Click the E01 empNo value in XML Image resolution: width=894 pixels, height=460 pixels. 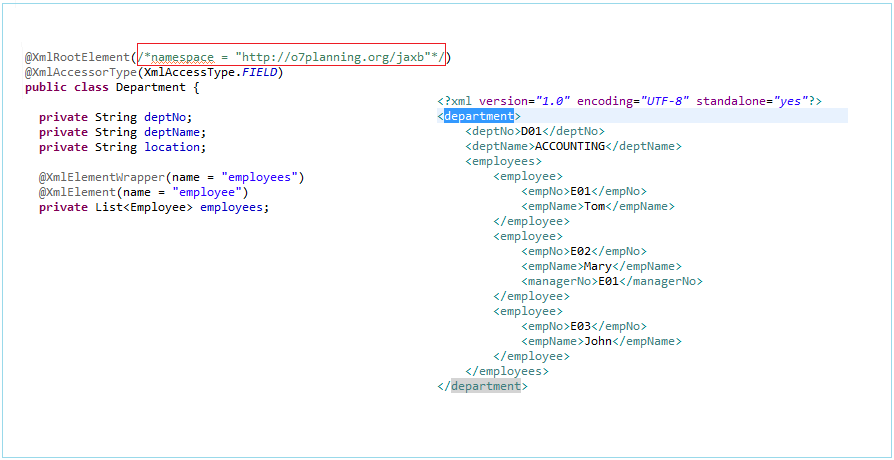pos(580,191)
